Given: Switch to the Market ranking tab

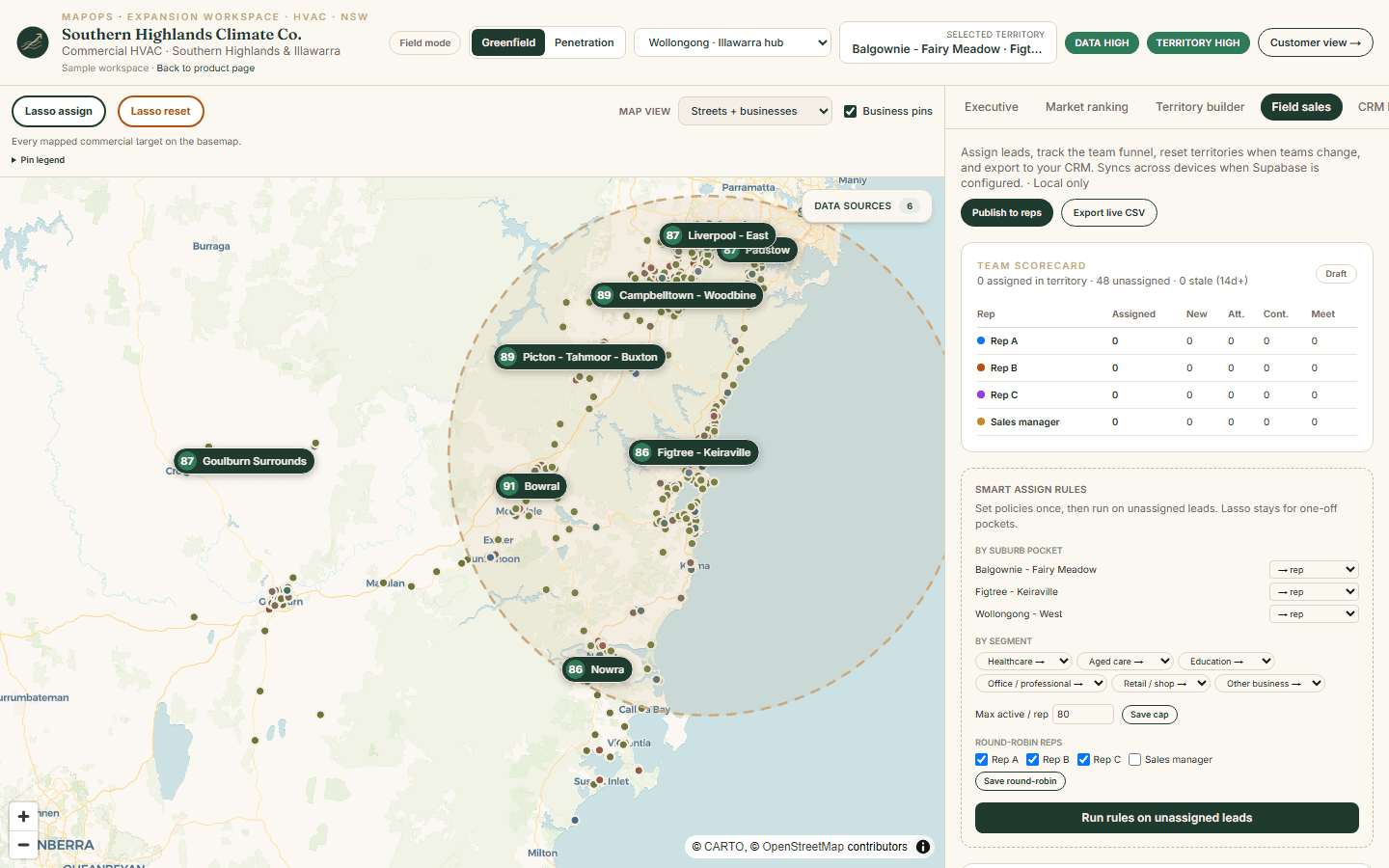Looking at the screenshot, I should pos(1086,107).
